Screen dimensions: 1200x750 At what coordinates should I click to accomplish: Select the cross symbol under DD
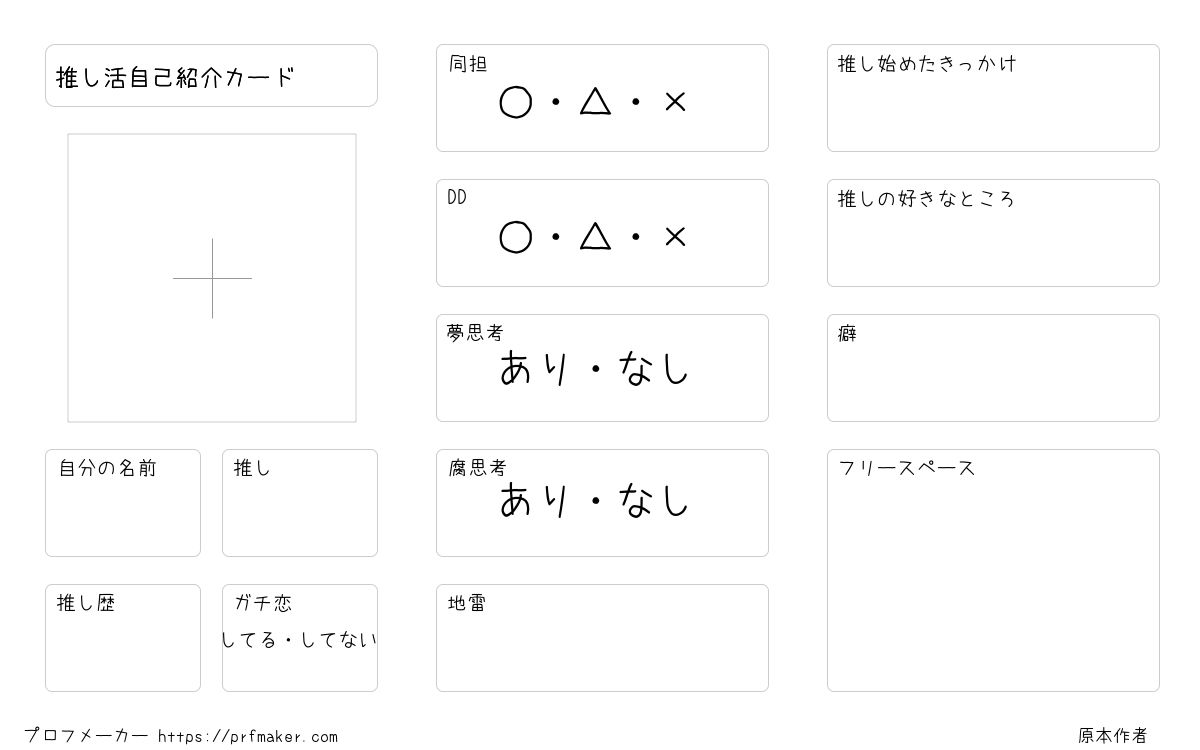pyautogui.click(x=675, y=236)
